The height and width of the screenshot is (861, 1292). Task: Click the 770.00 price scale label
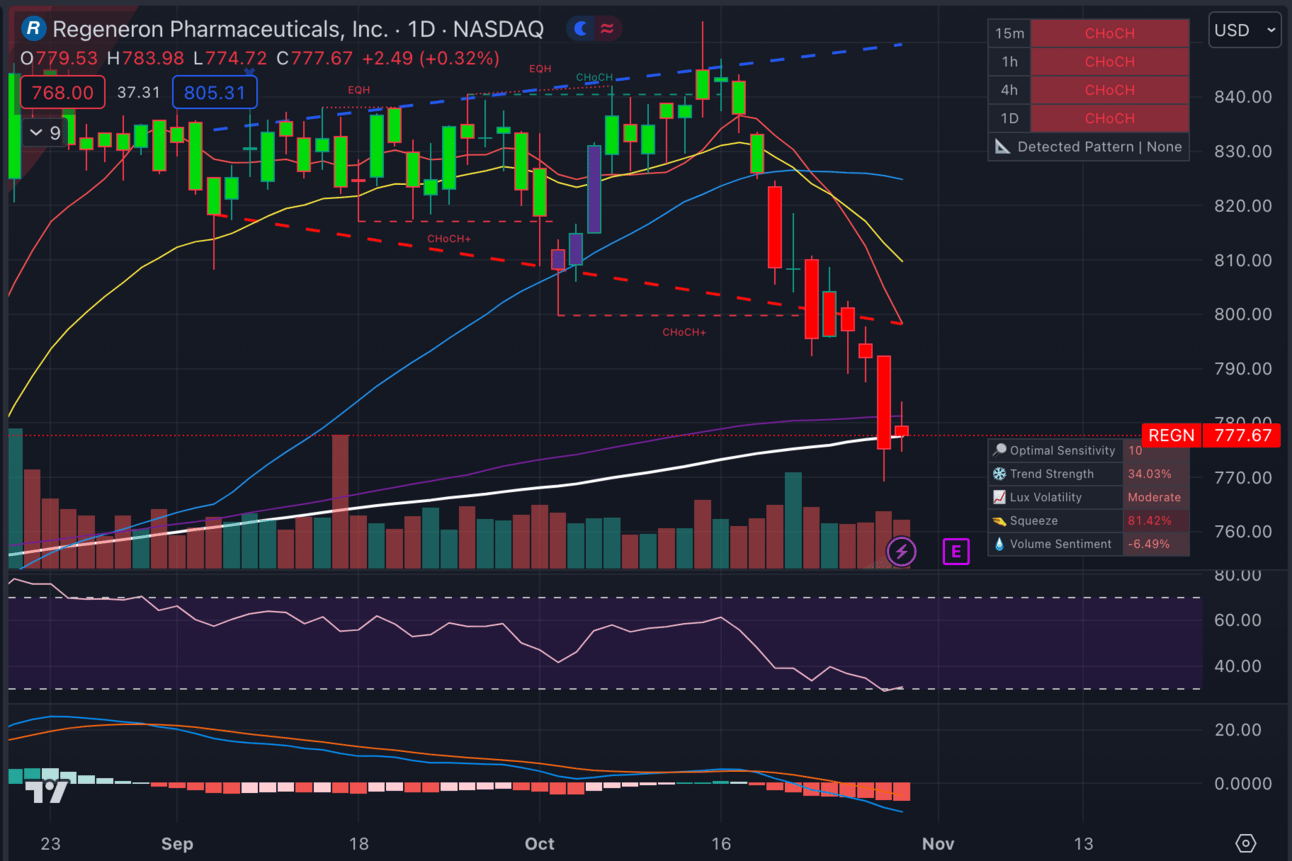(1242, 477)
